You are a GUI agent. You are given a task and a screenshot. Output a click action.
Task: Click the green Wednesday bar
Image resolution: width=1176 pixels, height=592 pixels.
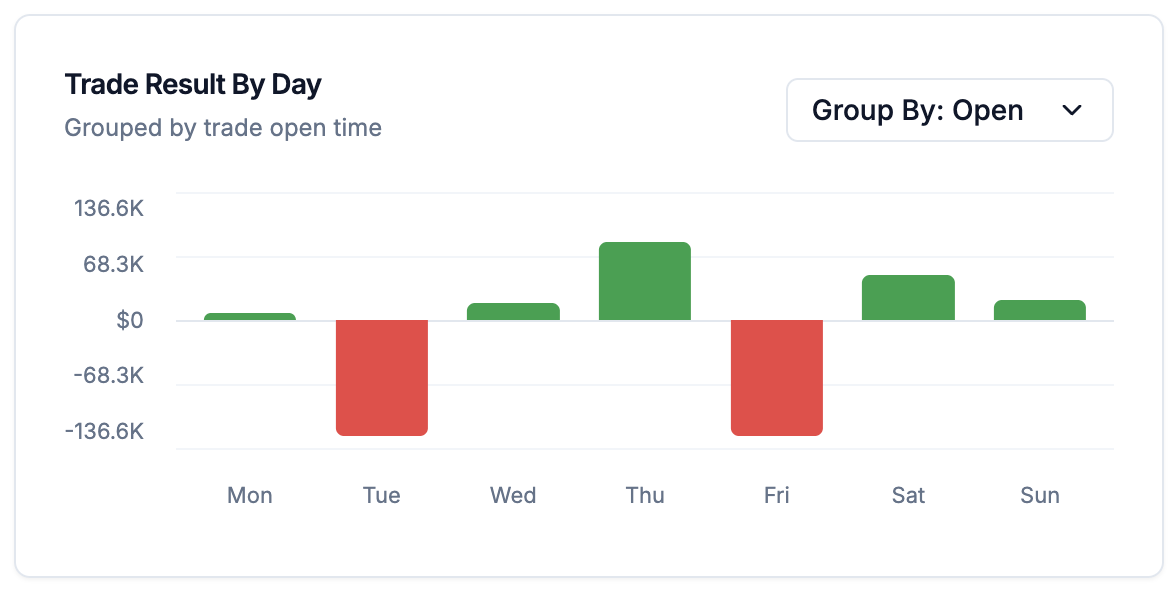513,311
